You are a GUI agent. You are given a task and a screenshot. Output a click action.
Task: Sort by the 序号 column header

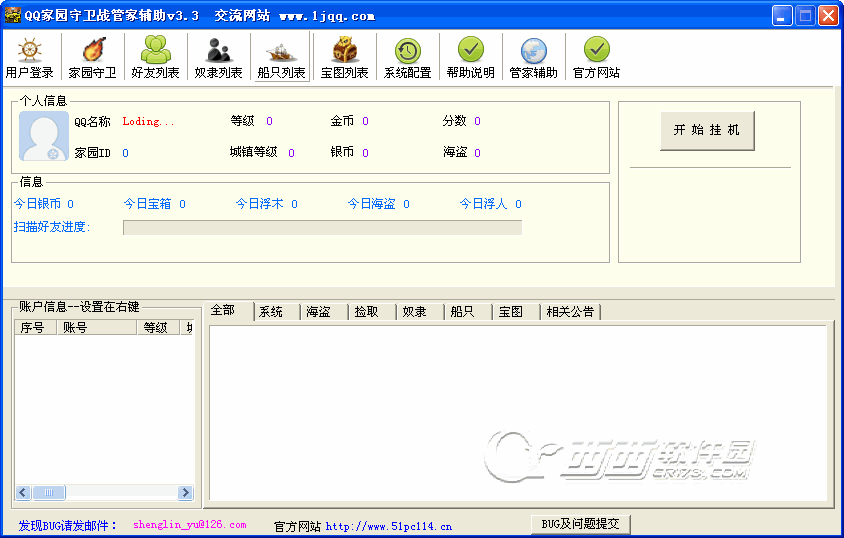(36, 327)
